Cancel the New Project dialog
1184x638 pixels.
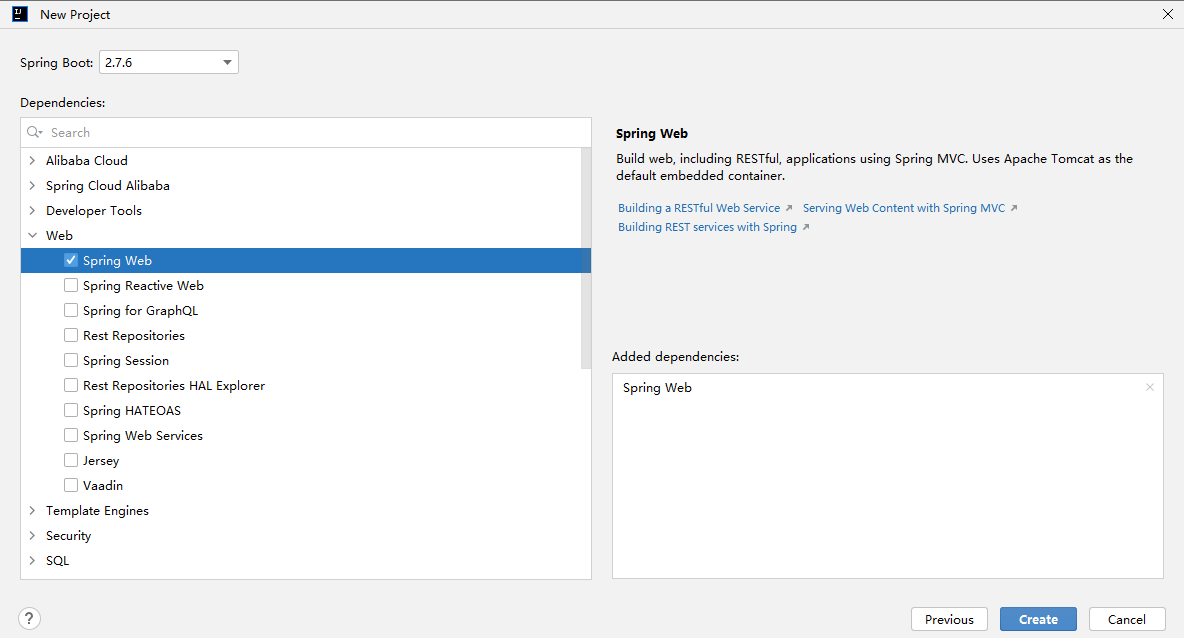click(x=1127, y=619)
